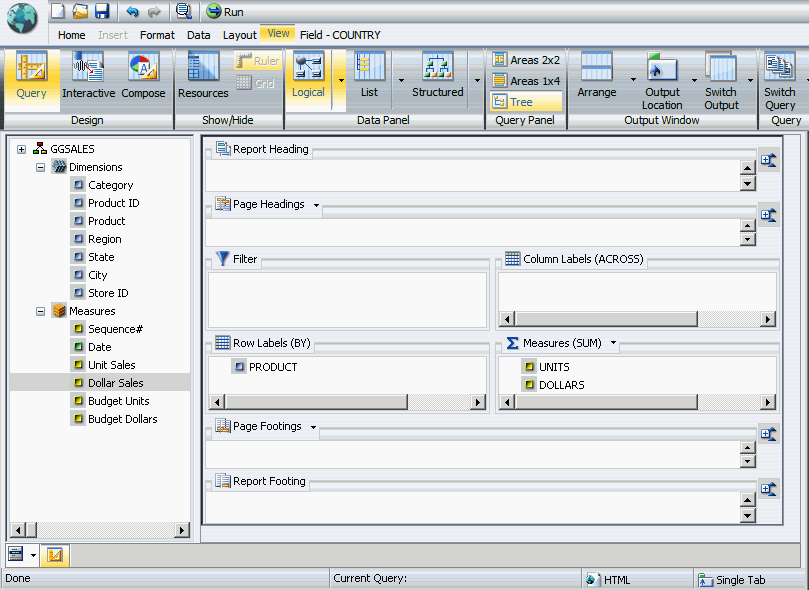Viewport: 809px width, 590px height.
Task: Set query panel to Tree layout
Action: (526, 102)
